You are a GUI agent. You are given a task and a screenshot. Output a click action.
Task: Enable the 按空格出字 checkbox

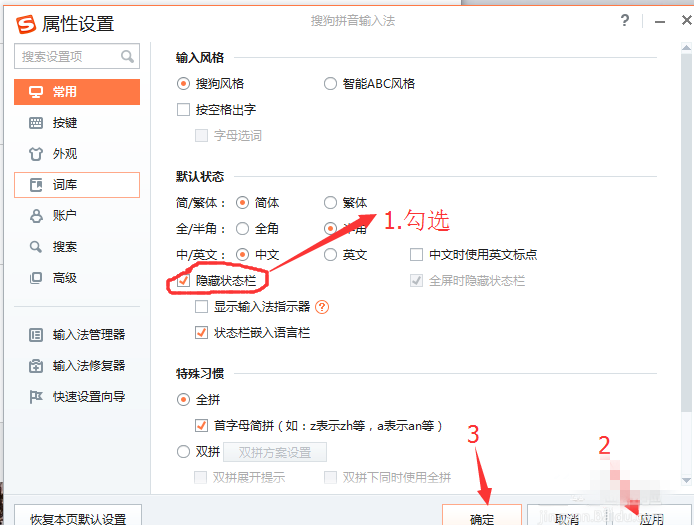183,109
